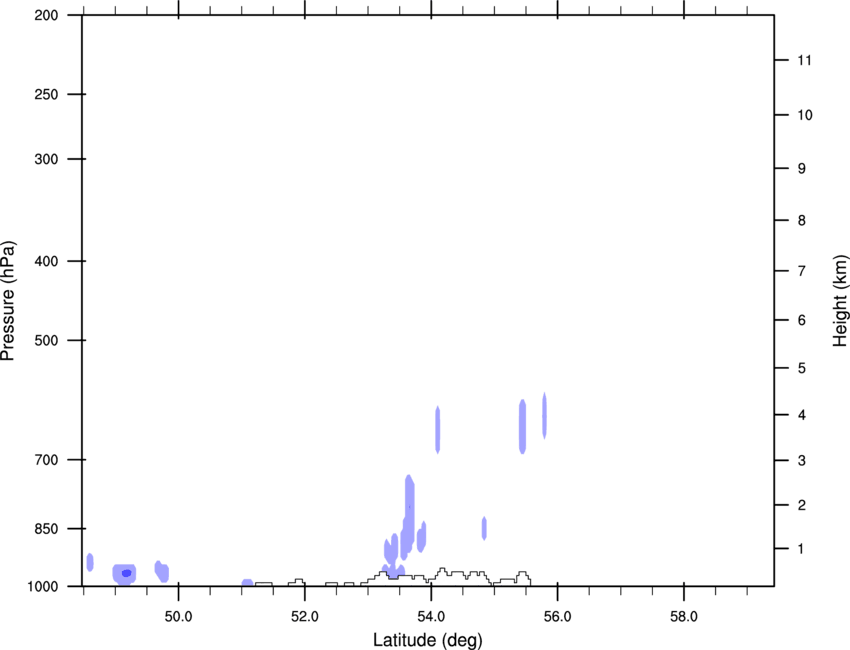Pick the 1 km height label
This screenshot has height=650, width=850.
tap(801, 549)
